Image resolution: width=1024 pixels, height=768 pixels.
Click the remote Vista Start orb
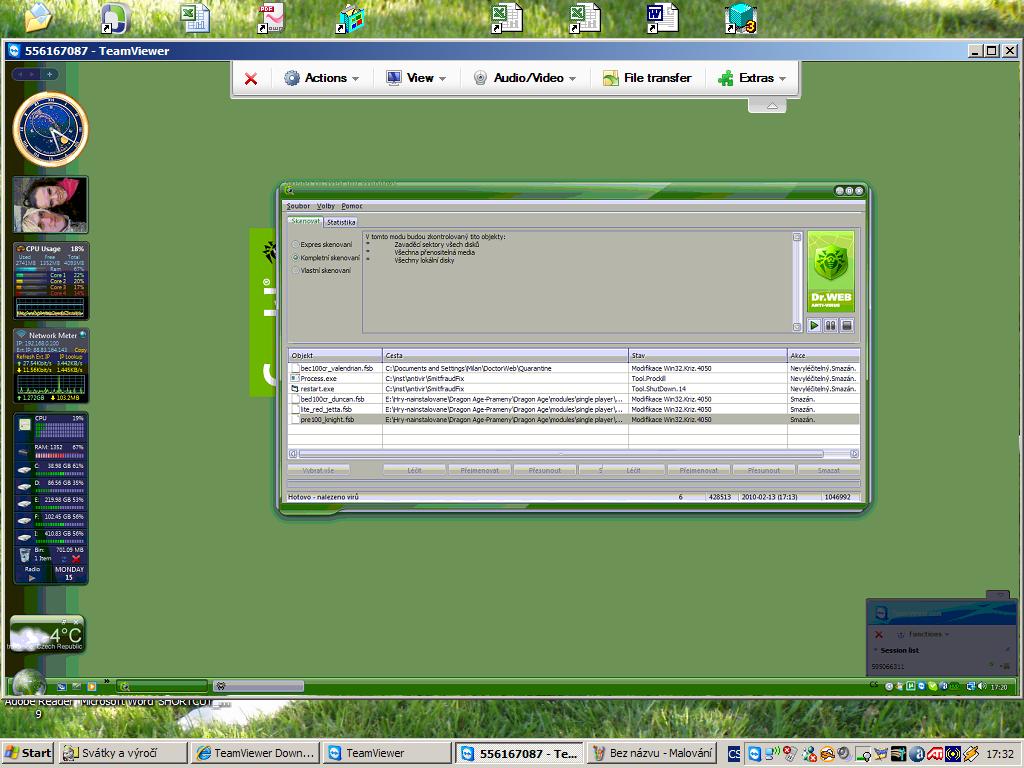tap(27, 684)
